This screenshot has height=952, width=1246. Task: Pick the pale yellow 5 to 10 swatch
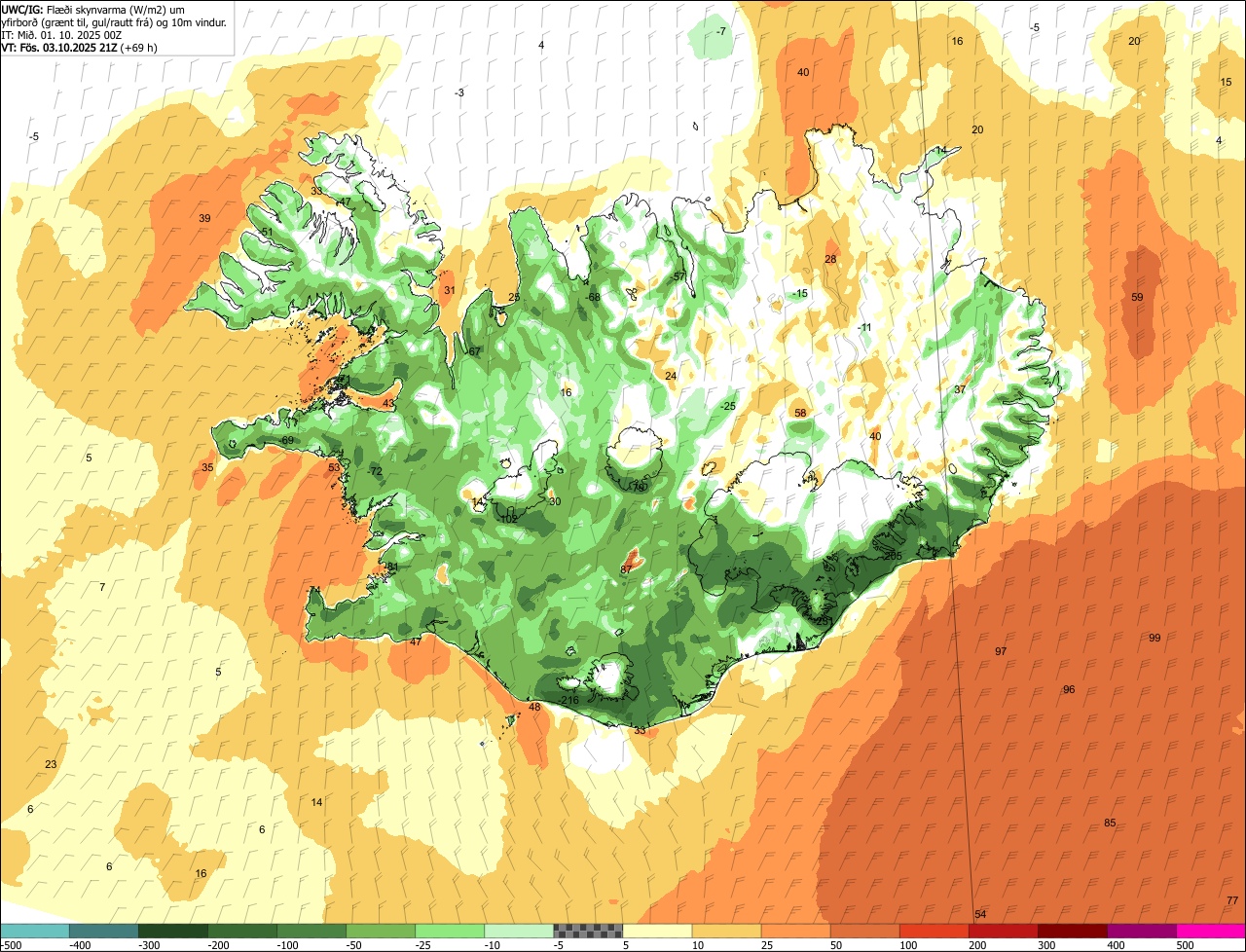[x=657, y=932]
